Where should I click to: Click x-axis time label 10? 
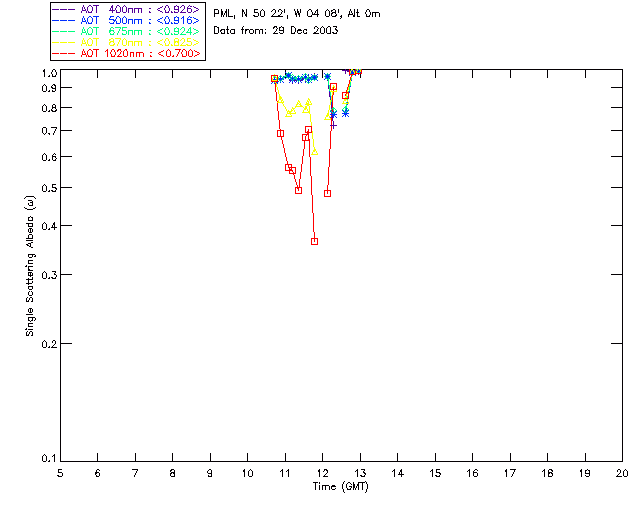247,473
